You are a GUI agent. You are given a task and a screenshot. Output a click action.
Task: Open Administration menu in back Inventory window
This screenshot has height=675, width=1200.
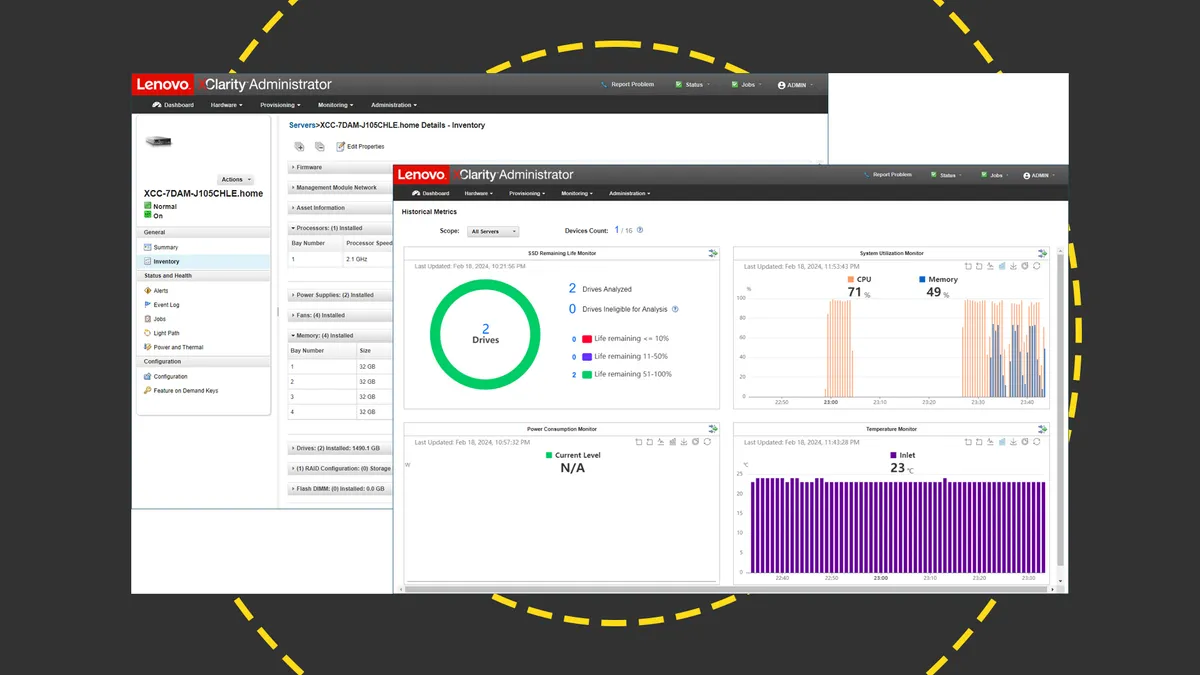394,105
